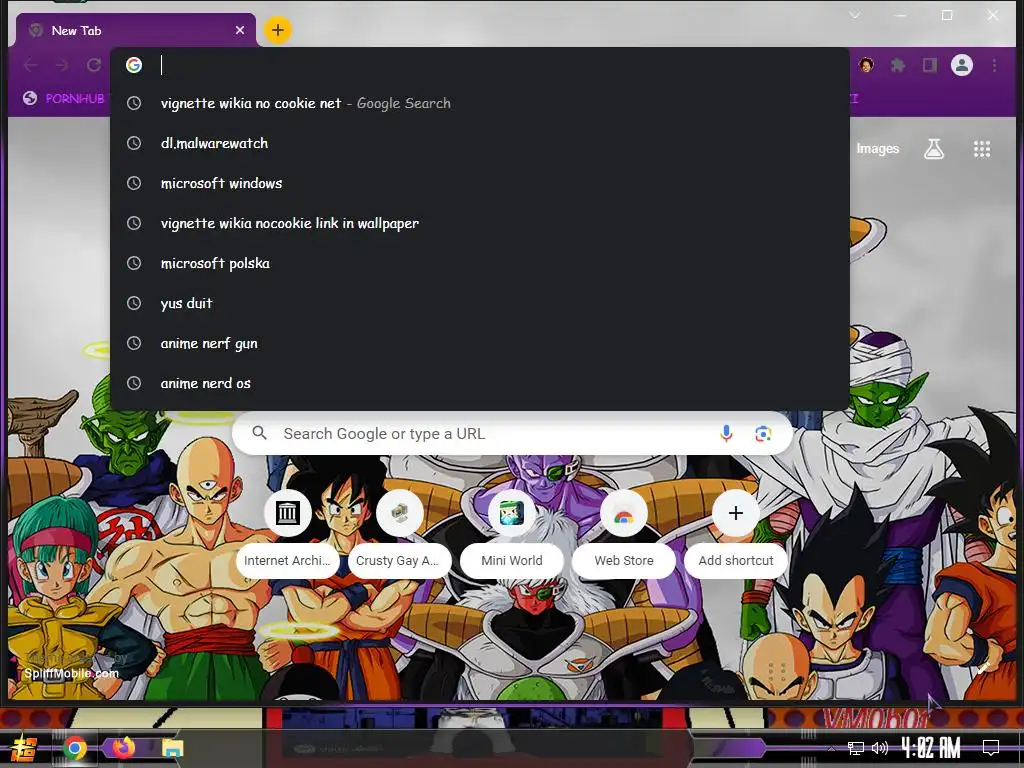The height and width of the screenshot is (768, 1024).
Task: Click the Google icon in the address bar
Action: coord(134,65)
